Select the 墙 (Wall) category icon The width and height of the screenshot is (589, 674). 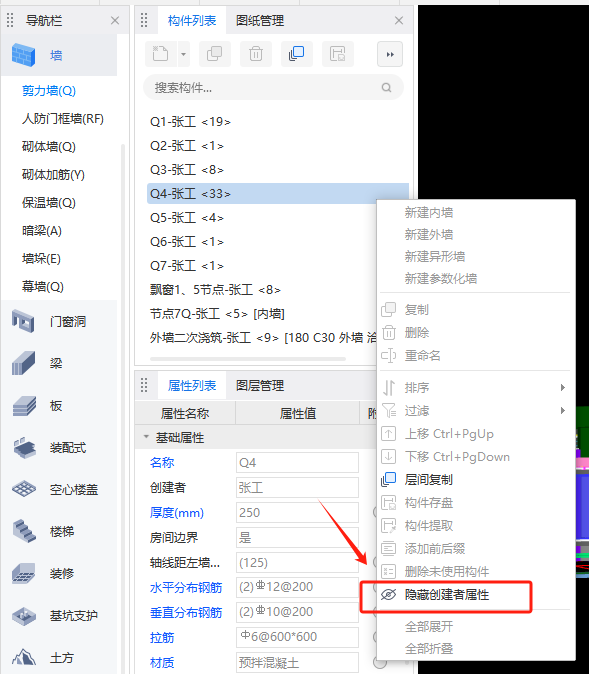pyautogui.click(x=23, y=55)
